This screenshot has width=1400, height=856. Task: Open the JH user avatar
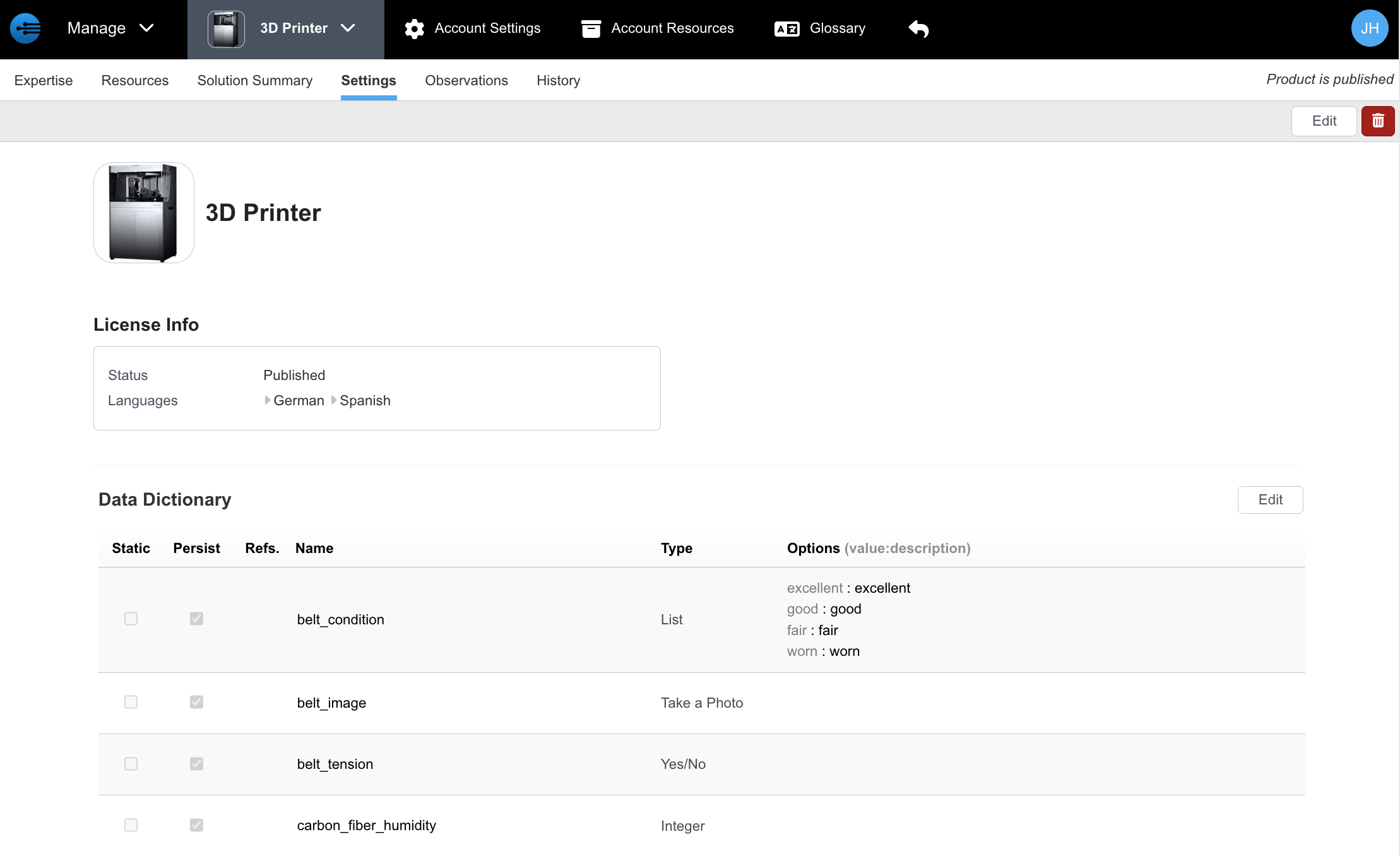pyautogui.click(x=1369, y=28)
